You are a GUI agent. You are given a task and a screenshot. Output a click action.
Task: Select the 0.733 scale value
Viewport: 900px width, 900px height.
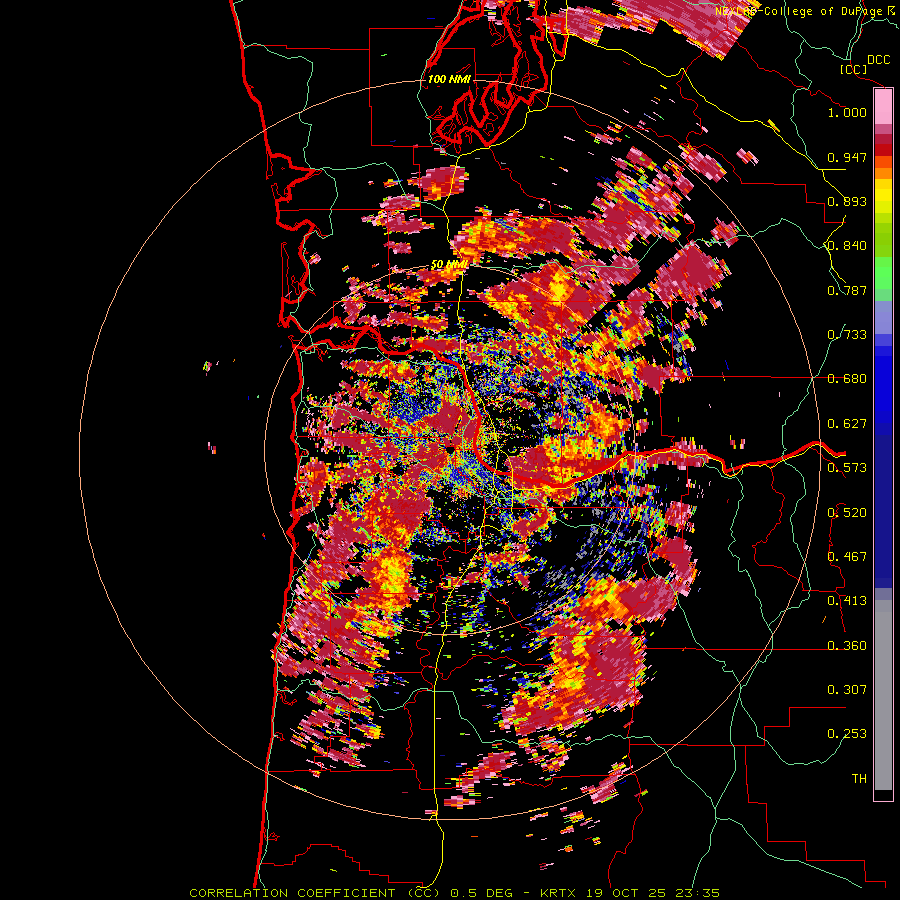click(x=847, y=335)
